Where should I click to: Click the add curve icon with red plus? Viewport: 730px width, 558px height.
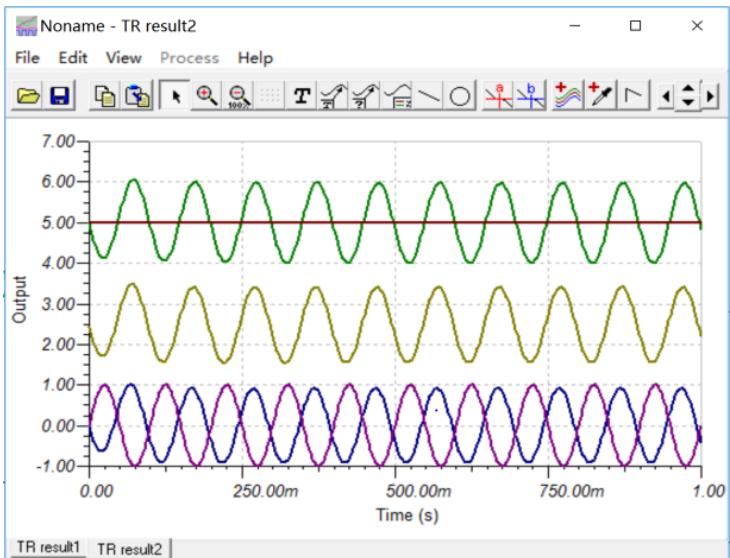pos(565,96)
